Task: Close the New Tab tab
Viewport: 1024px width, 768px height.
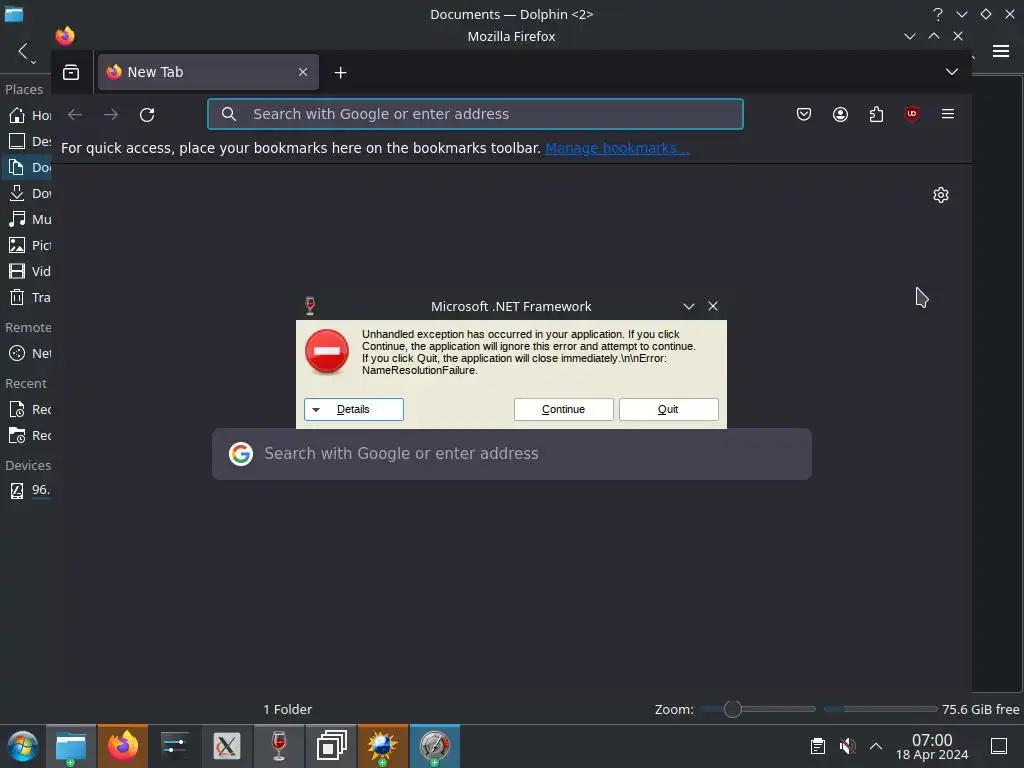Action: (303, 72)
